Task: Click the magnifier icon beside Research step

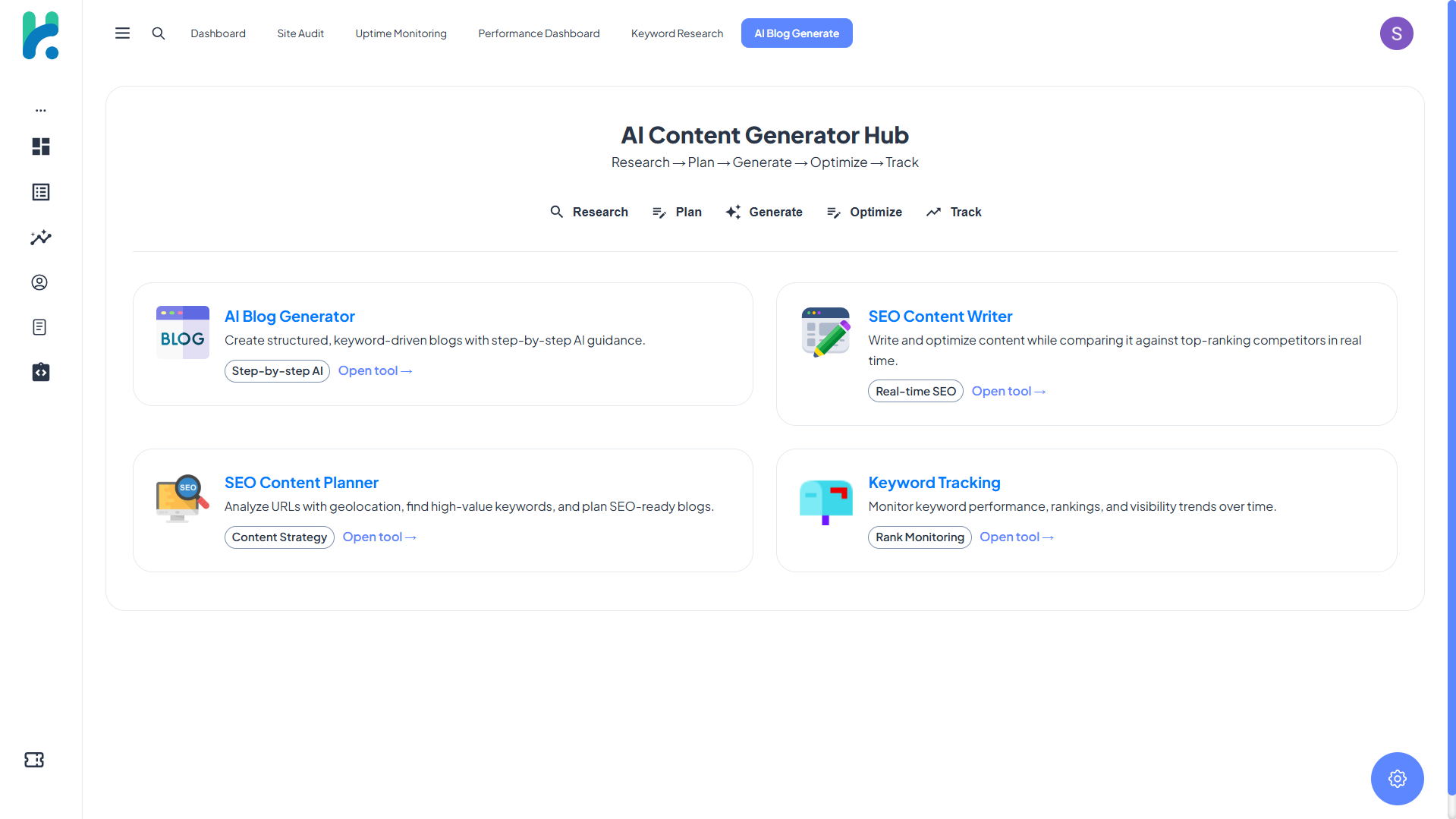Action: click(556, 212)
